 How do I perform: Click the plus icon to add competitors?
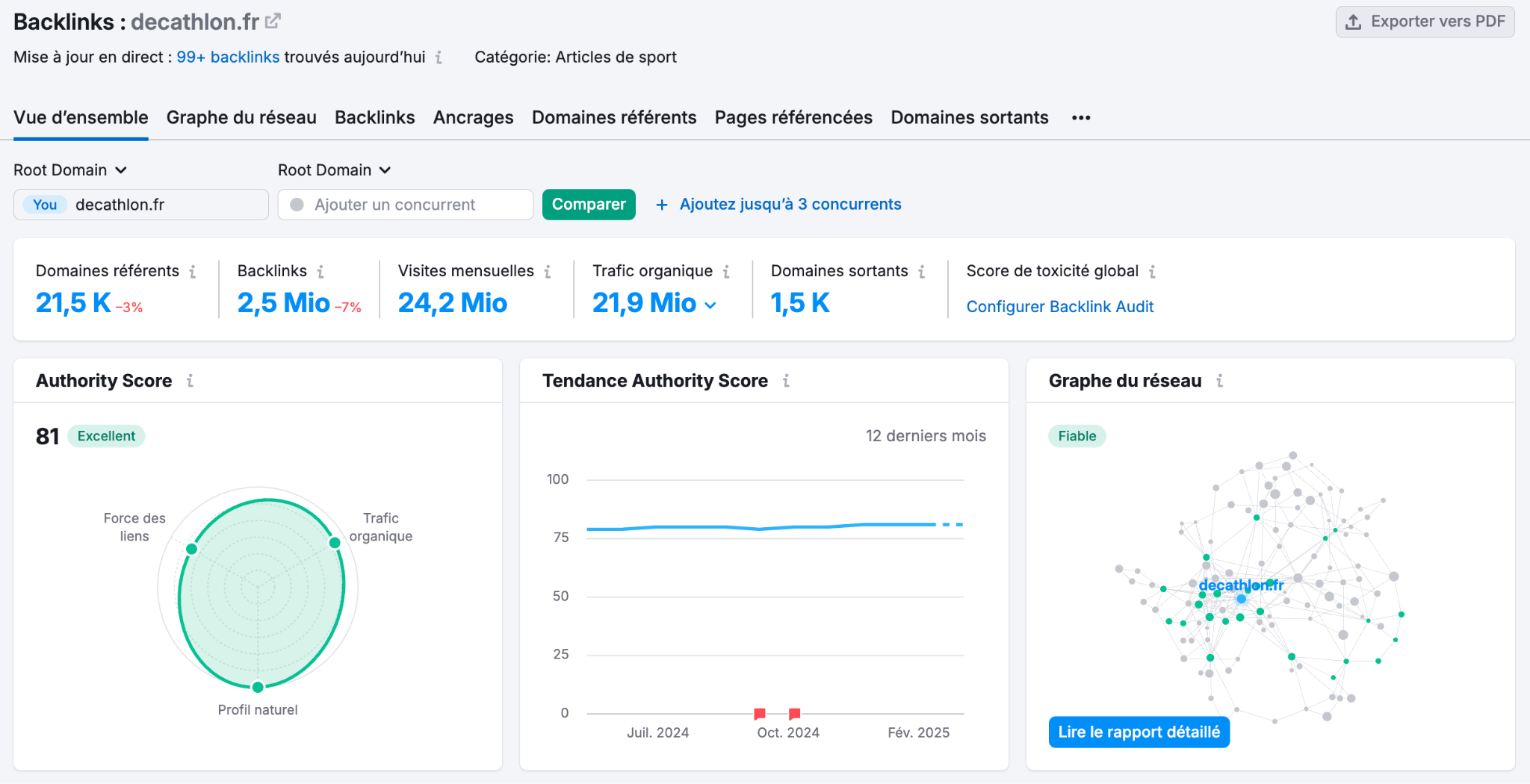pyautogui.click(x=661, y=205)
